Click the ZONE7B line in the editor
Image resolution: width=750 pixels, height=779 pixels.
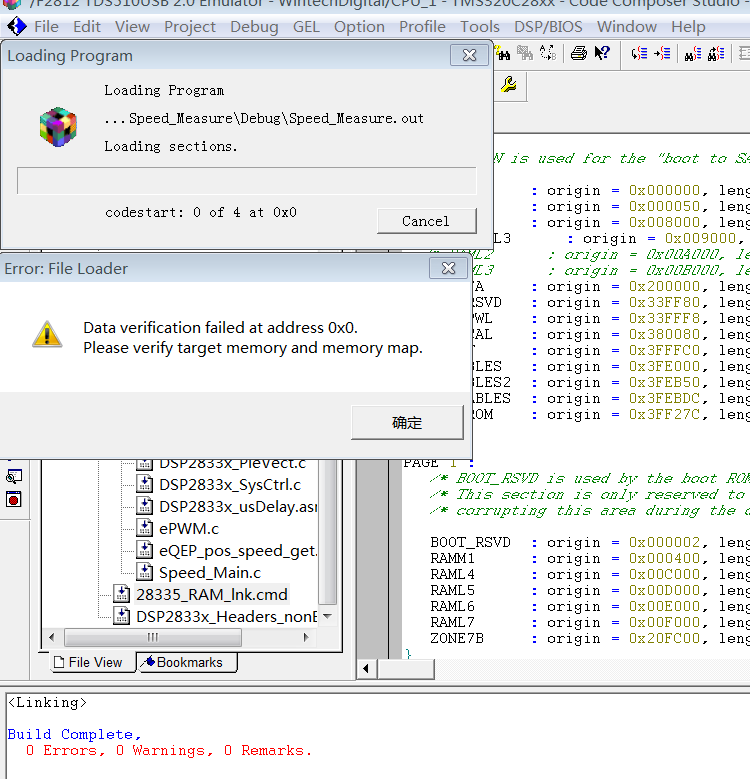coord(590,638)
